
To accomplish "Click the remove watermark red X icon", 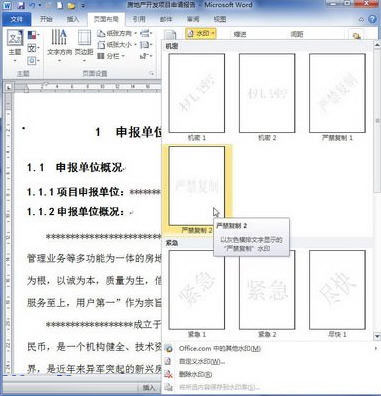I will (169, 374).
